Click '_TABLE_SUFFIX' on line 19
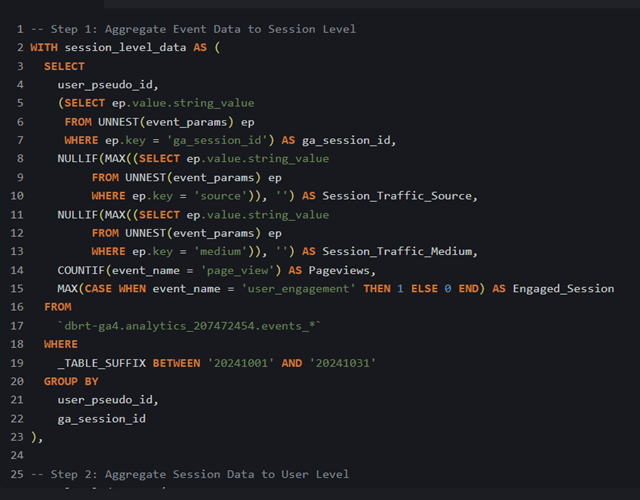This screenshot has width=640, height=500. 102,363
